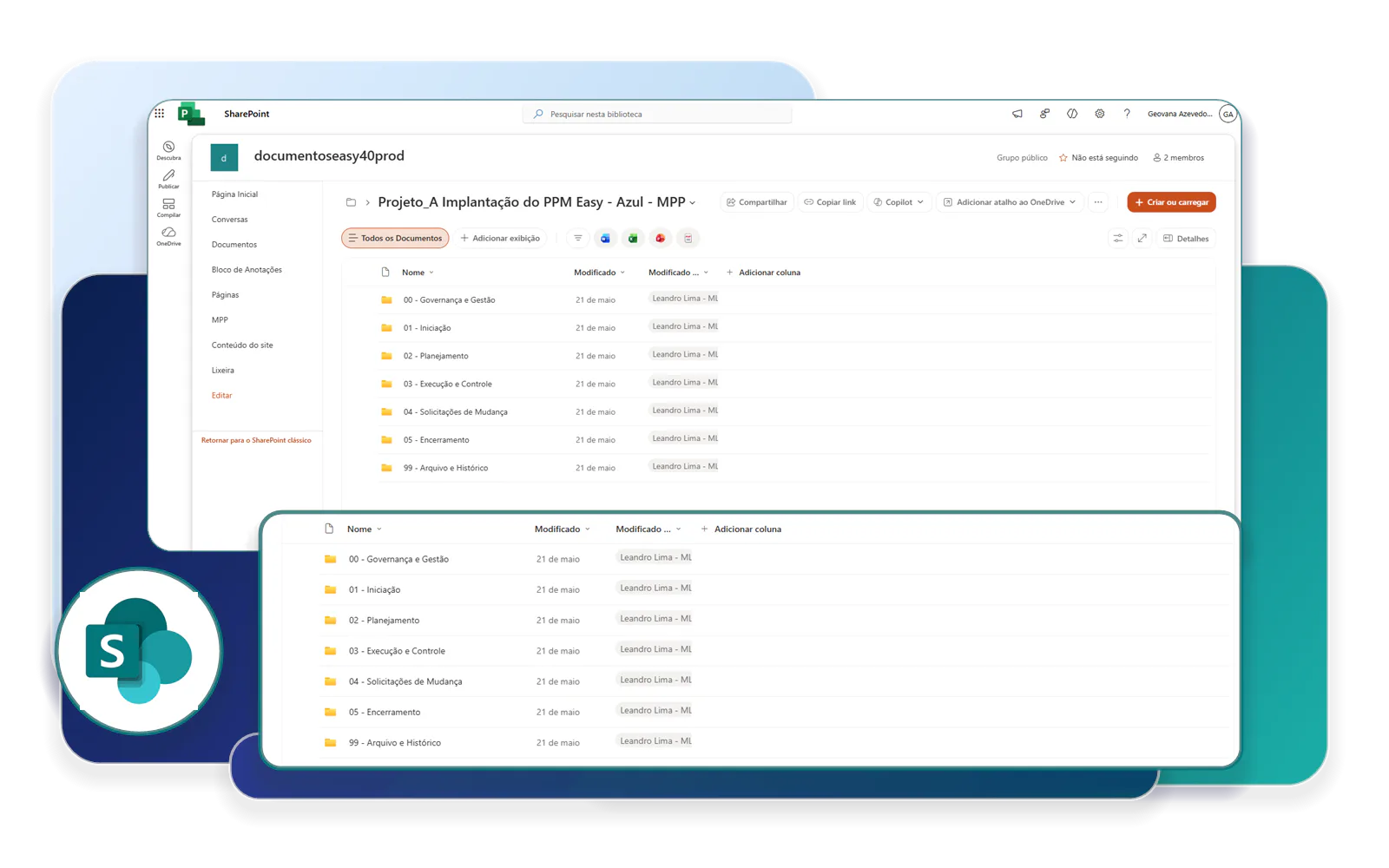Expand the folder title dropdown chevron after MPP

(x=693, y=203)
